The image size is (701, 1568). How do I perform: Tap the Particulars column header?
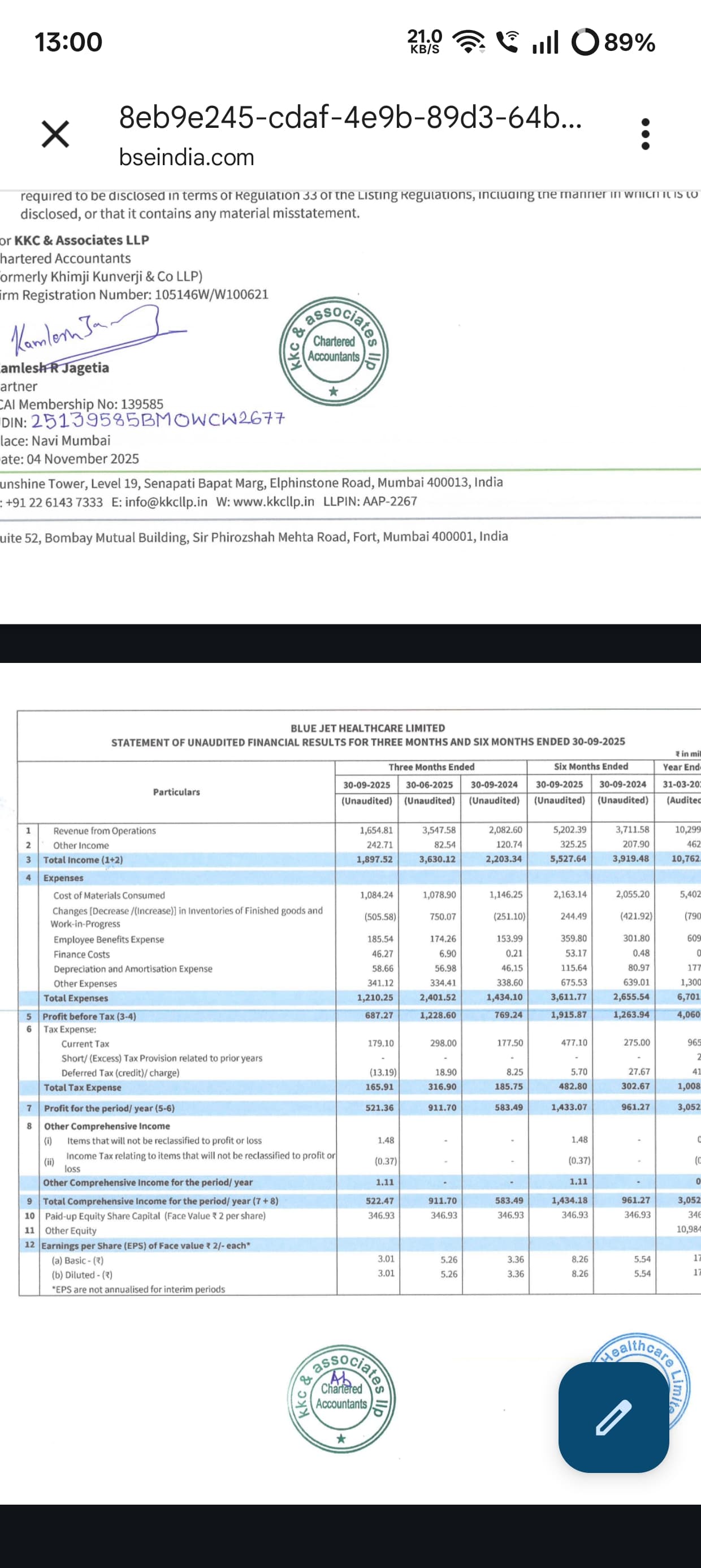click(176, 792)
